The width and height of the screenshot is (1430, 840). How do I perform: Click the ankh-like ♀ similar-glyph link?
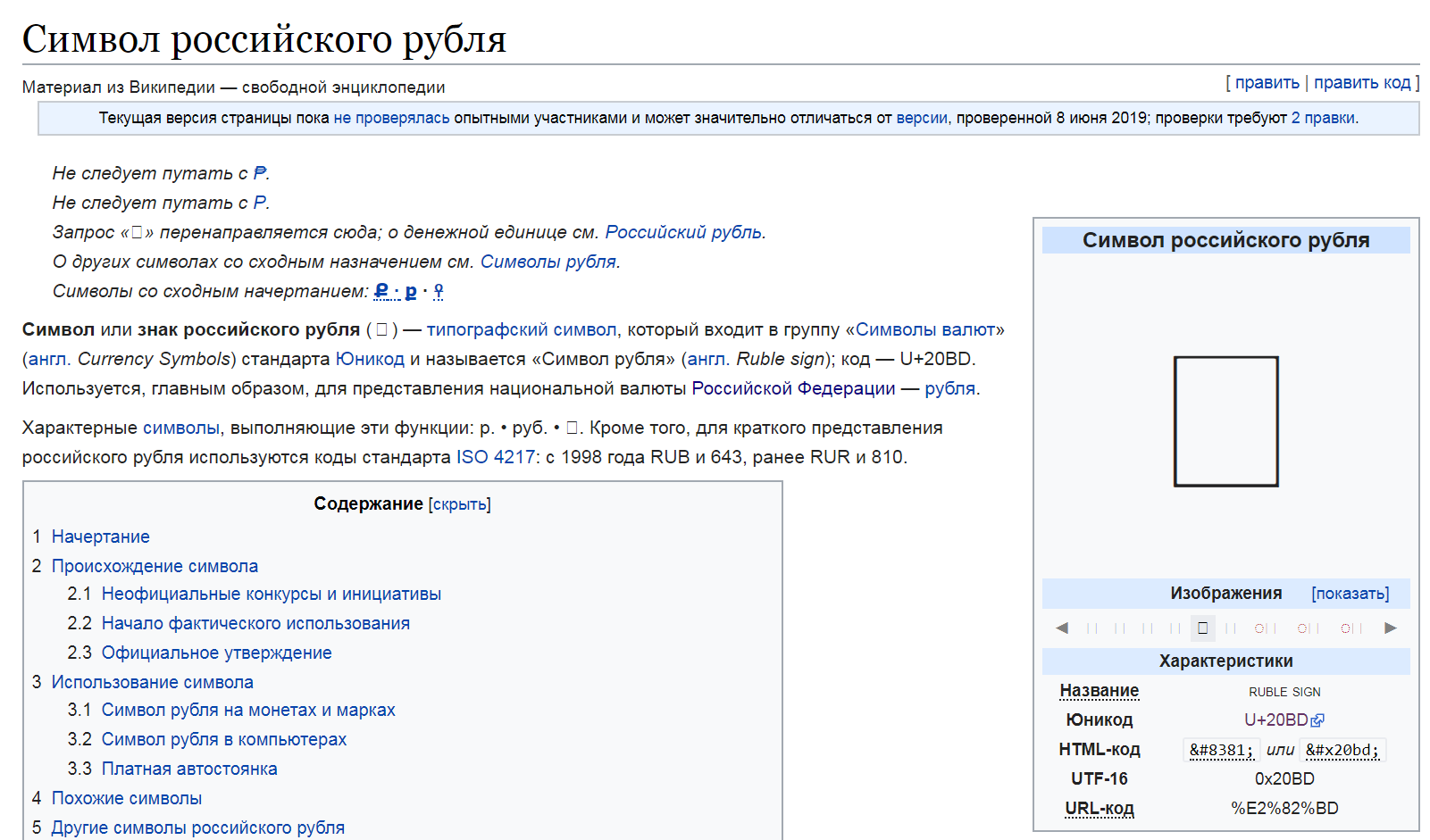439,291
